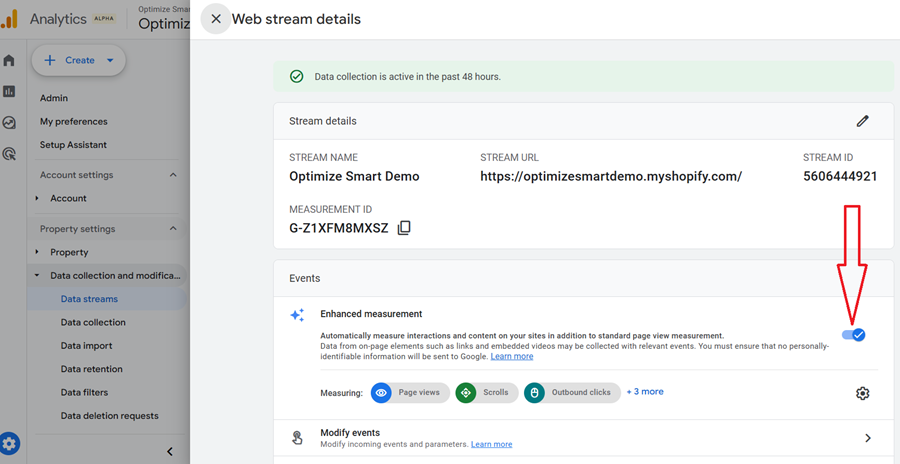The height and width of the screenshot is (464, 900).
Task: Click the stream URL text
Action: click(611, 177)
